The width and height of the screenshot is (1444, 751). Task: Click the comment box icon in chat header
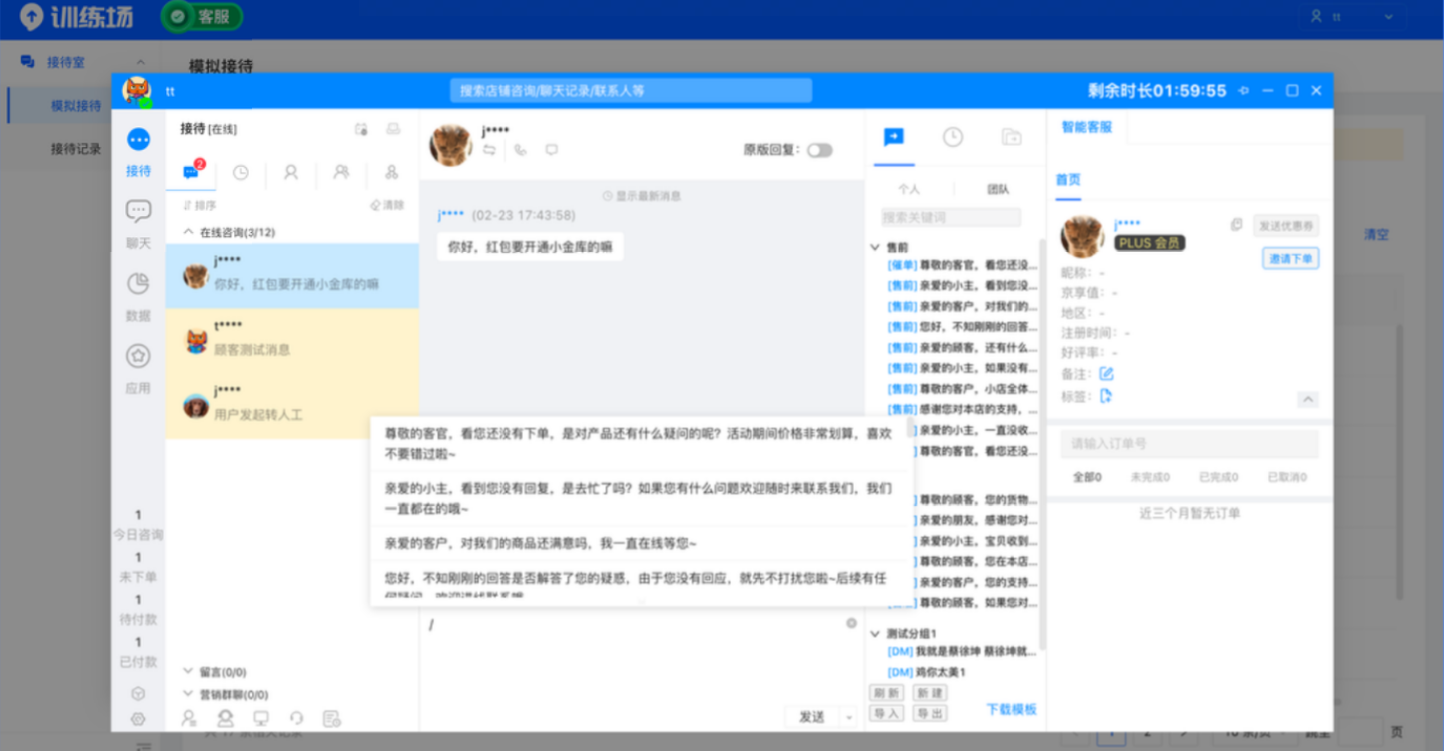point(551,150)
